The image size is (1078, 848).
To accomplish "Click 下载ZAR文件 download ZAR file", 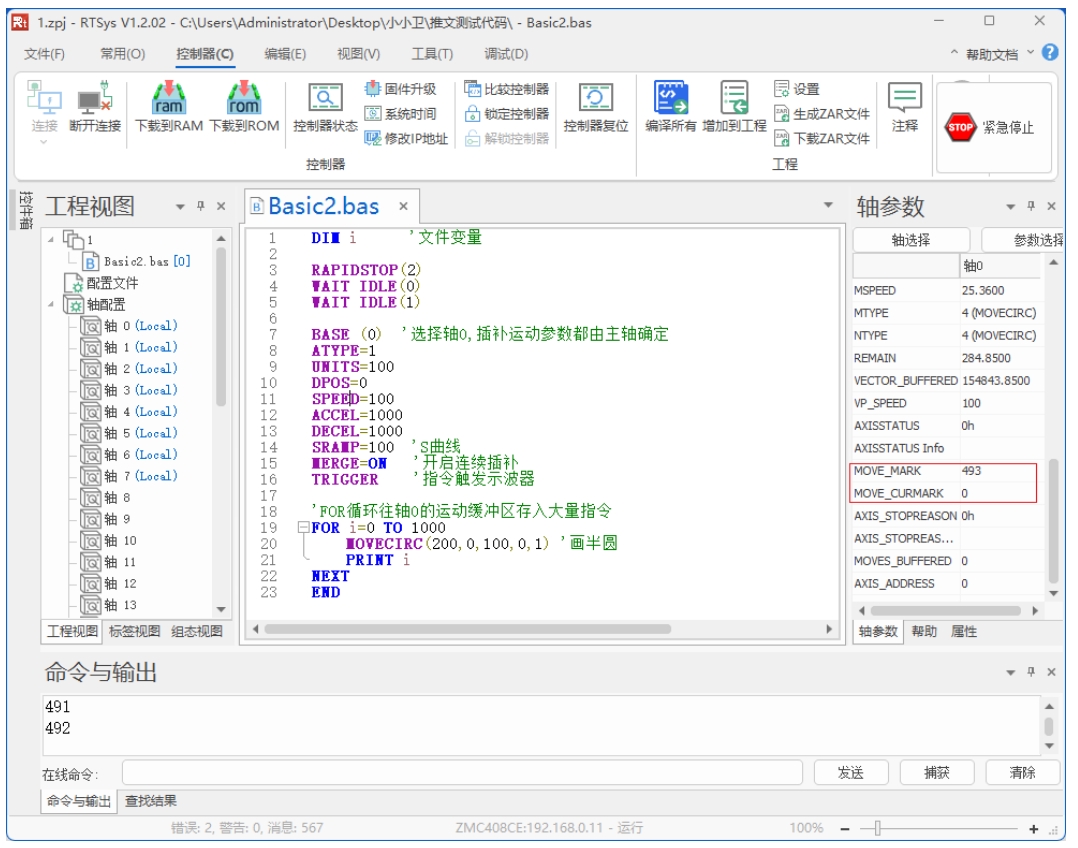I will pyautogui.click(x=822, y=138).
